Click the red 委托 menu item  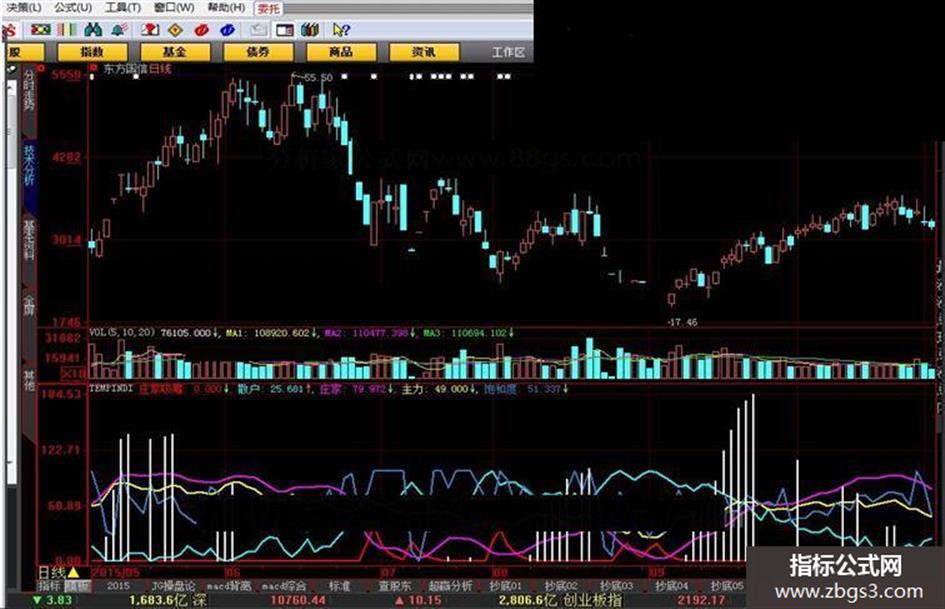point(269,8)
